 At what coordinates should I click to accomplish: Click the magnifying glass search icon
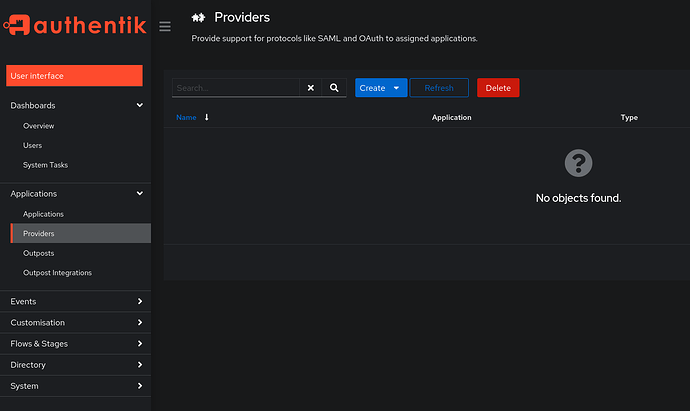click(334, 88)
